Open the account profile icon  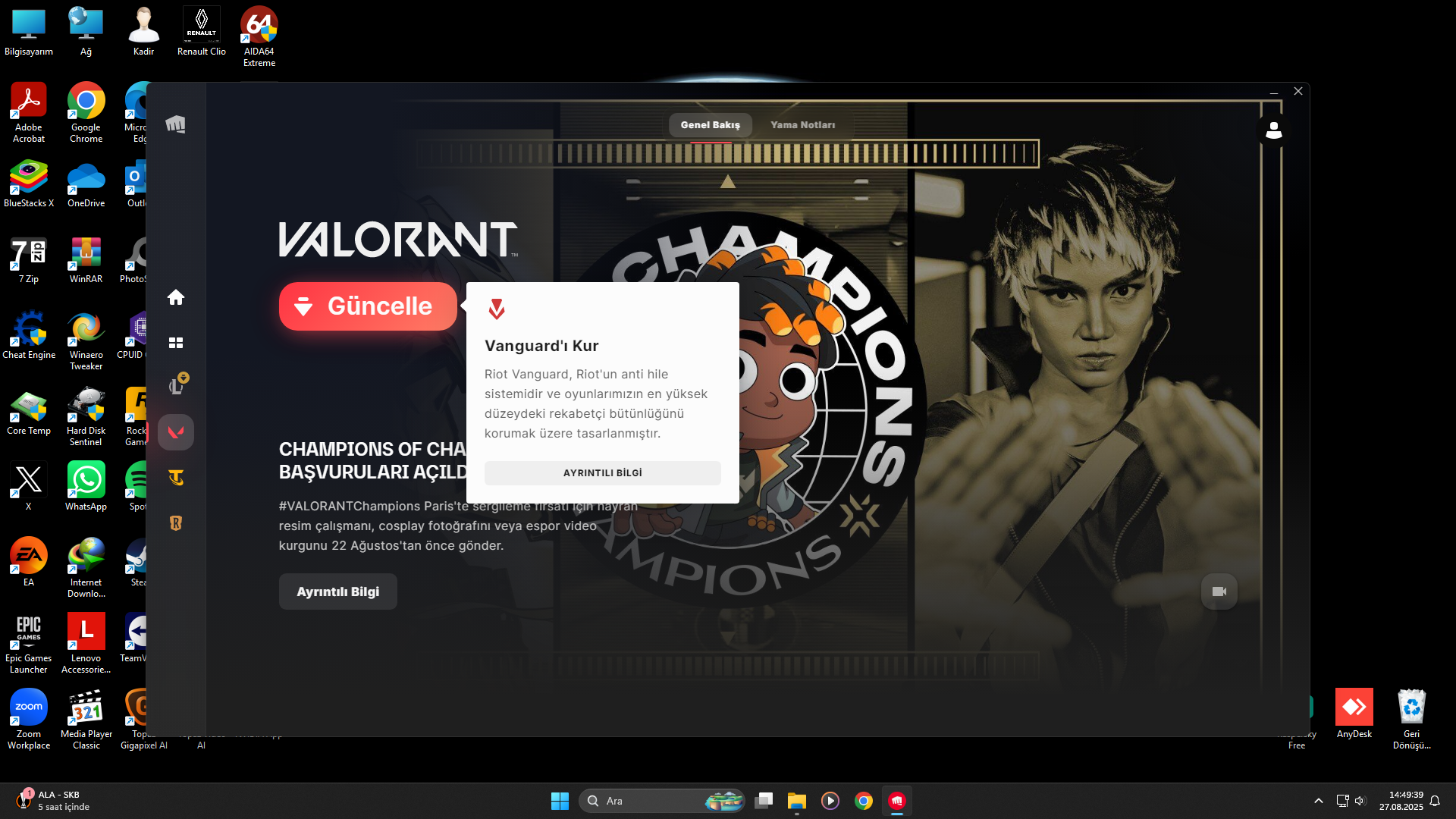click(1274, 130)
